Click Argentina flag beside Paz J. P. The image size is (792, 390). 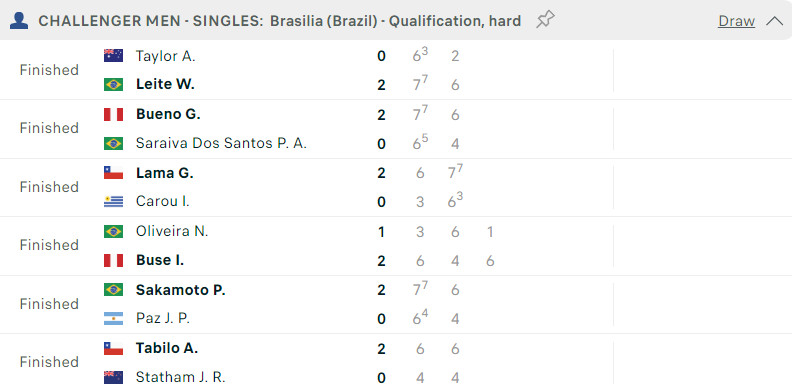click(113, 318)
